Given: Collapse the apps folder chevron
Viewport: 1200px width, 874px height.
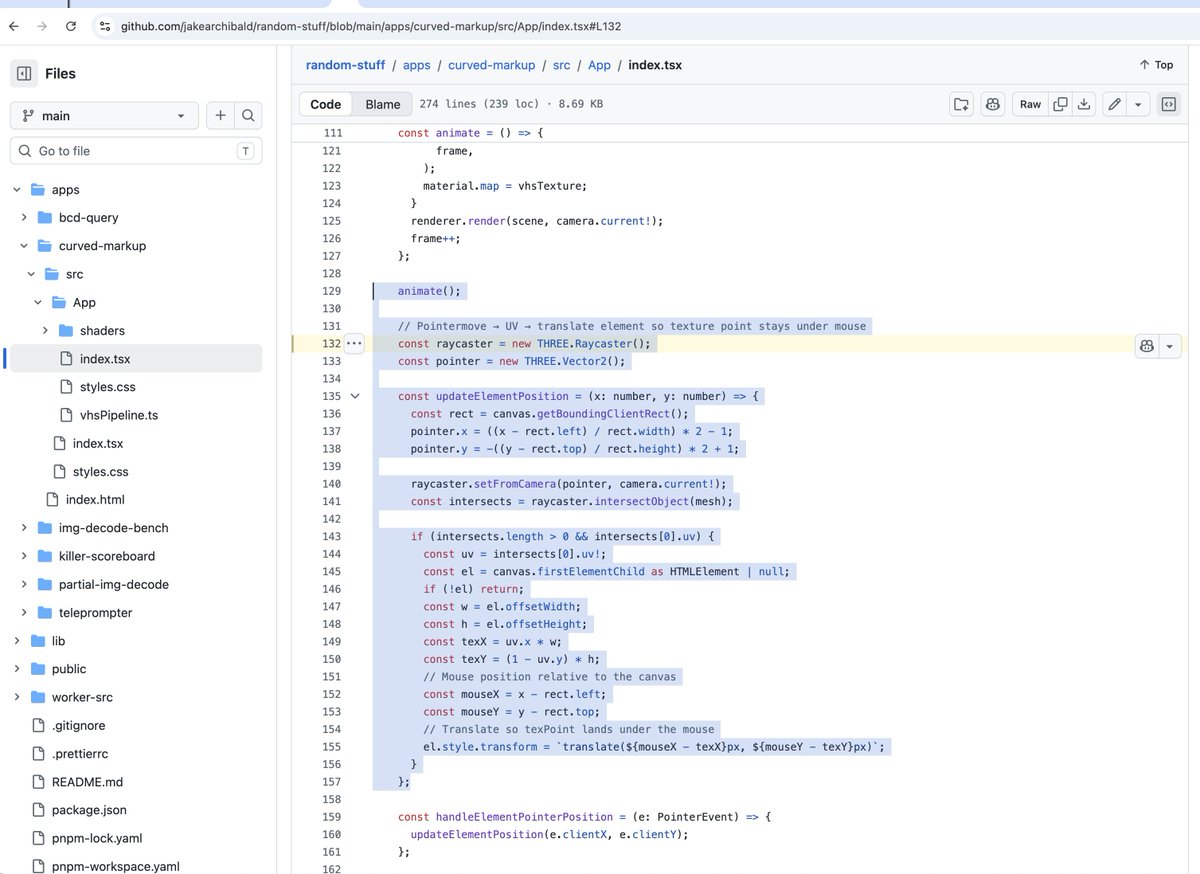Looking at the screenshot, I should click(x=17, y=190).
